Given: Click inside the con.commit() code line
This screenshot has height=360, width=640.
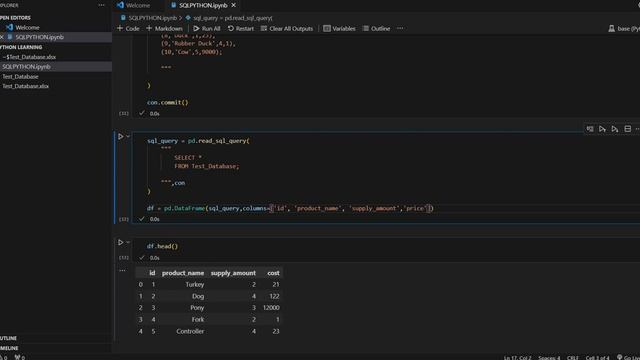Looking at the screenshot, I should tap(168, 102).
